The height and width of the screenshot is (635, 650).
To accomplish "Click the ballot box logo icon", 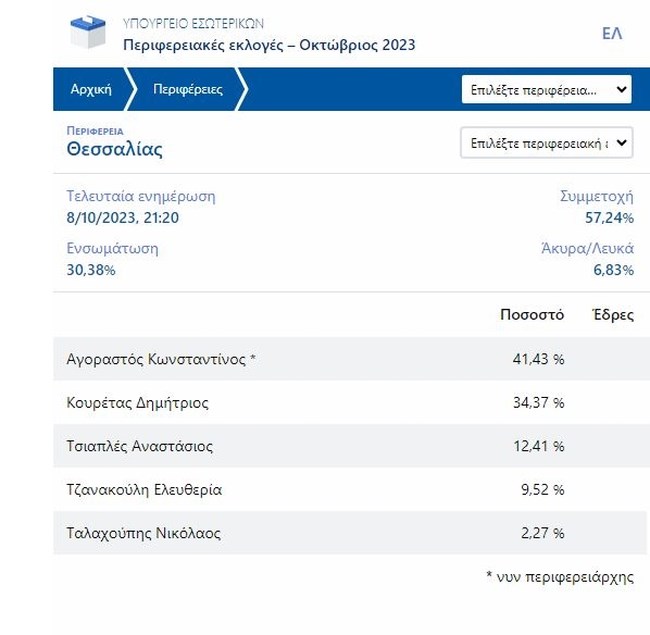I will (x=87, y=32).
